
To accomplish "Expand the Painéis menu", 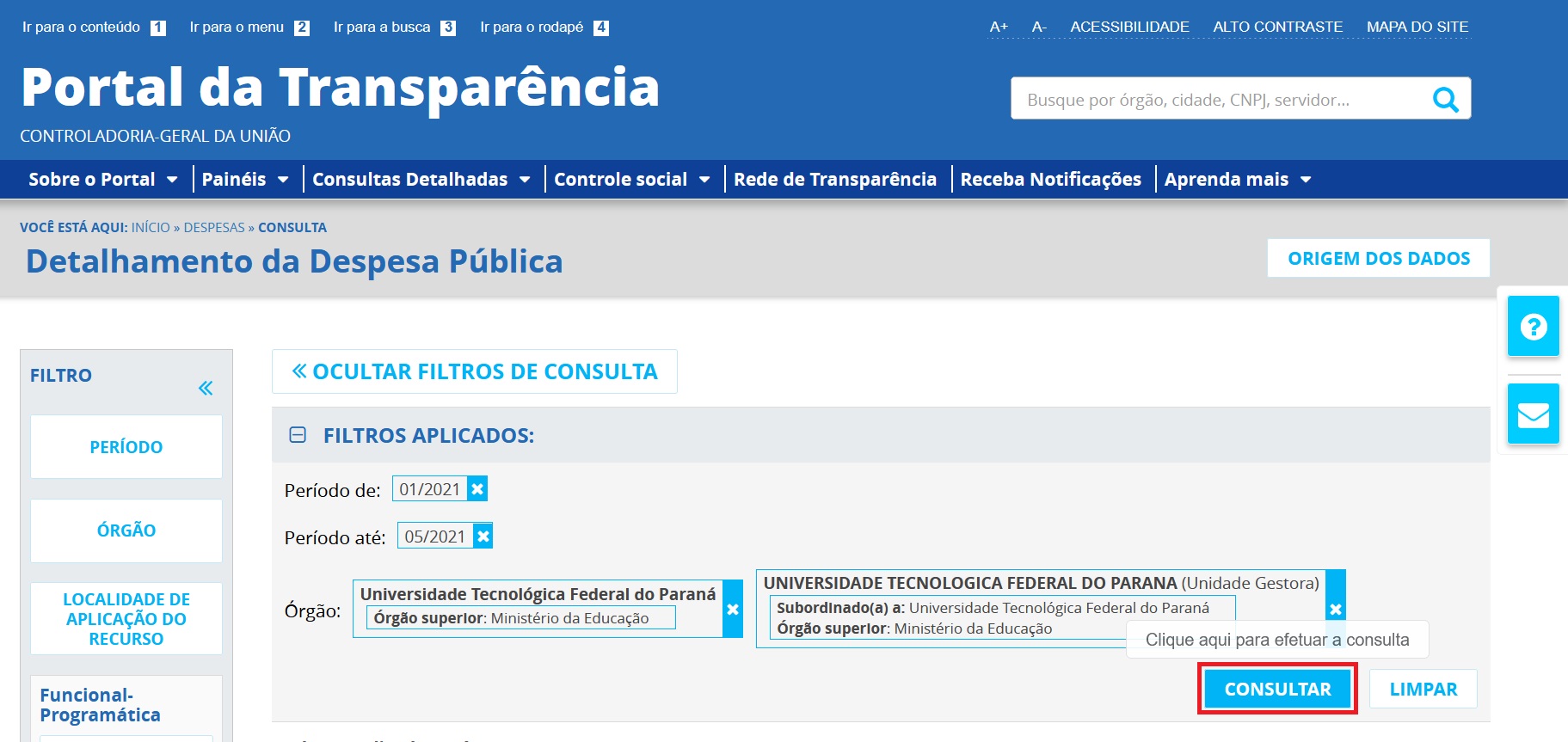I will click(x=245, y=180).
